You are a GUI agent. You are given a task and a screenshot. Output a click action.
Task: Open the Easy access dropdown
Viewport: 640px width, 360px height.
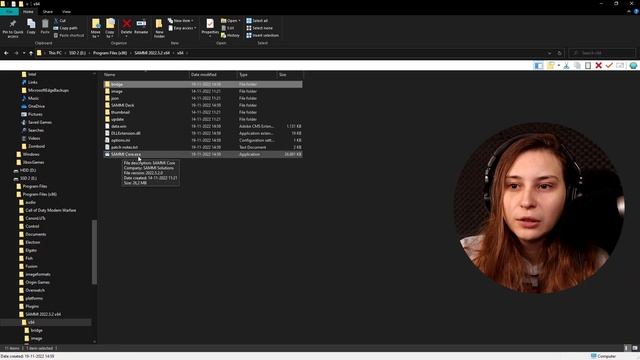tap(182, 28)
